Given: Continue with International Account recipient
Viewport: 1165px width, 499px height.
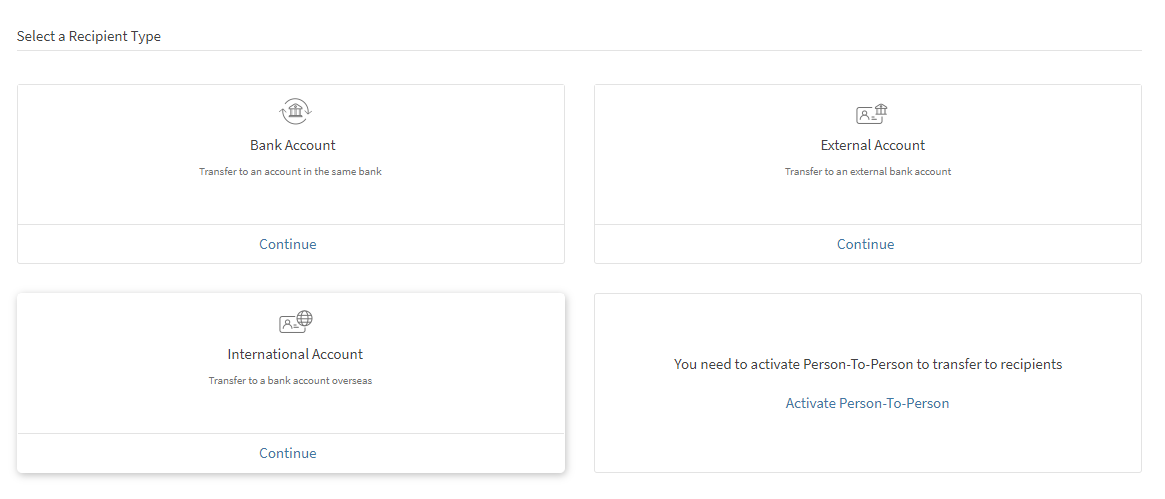Looking at the screenshot, I should point(288,453).
